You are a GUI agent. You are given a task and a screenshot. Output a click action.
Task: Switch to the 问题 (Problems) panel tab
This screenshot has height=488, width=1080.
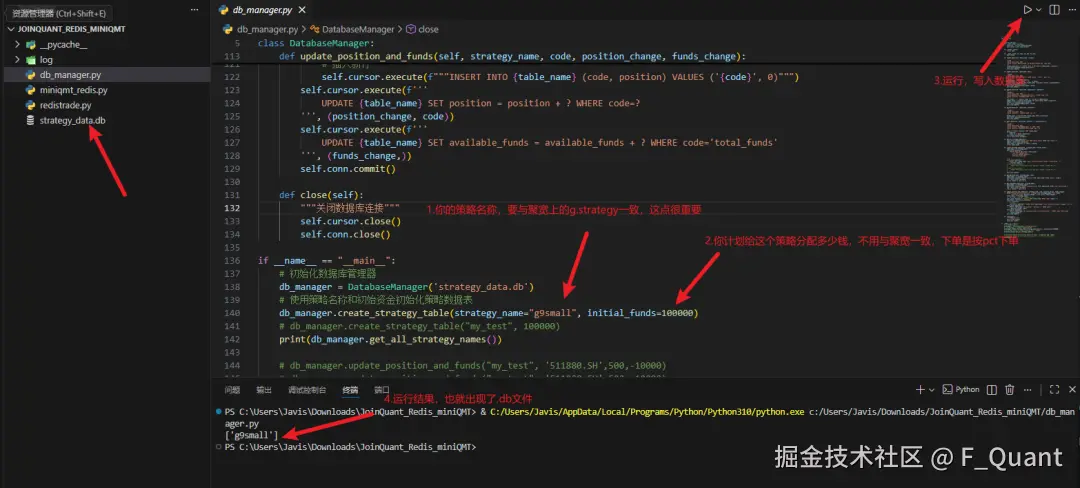coord(232,390)
